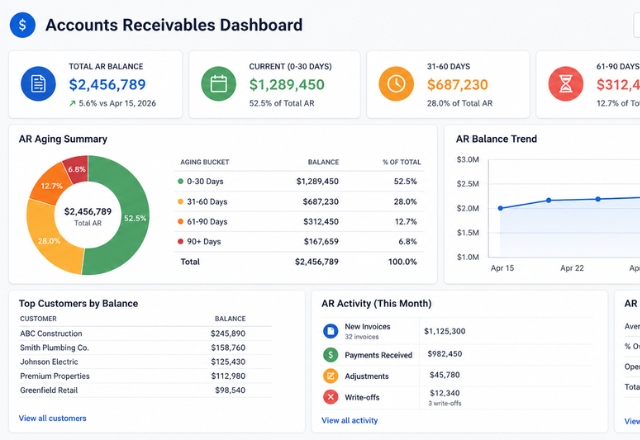Viewport: 640px width, 440px height.
Task: Click the $167,659 balance cell
Action: tap(321, 242)
